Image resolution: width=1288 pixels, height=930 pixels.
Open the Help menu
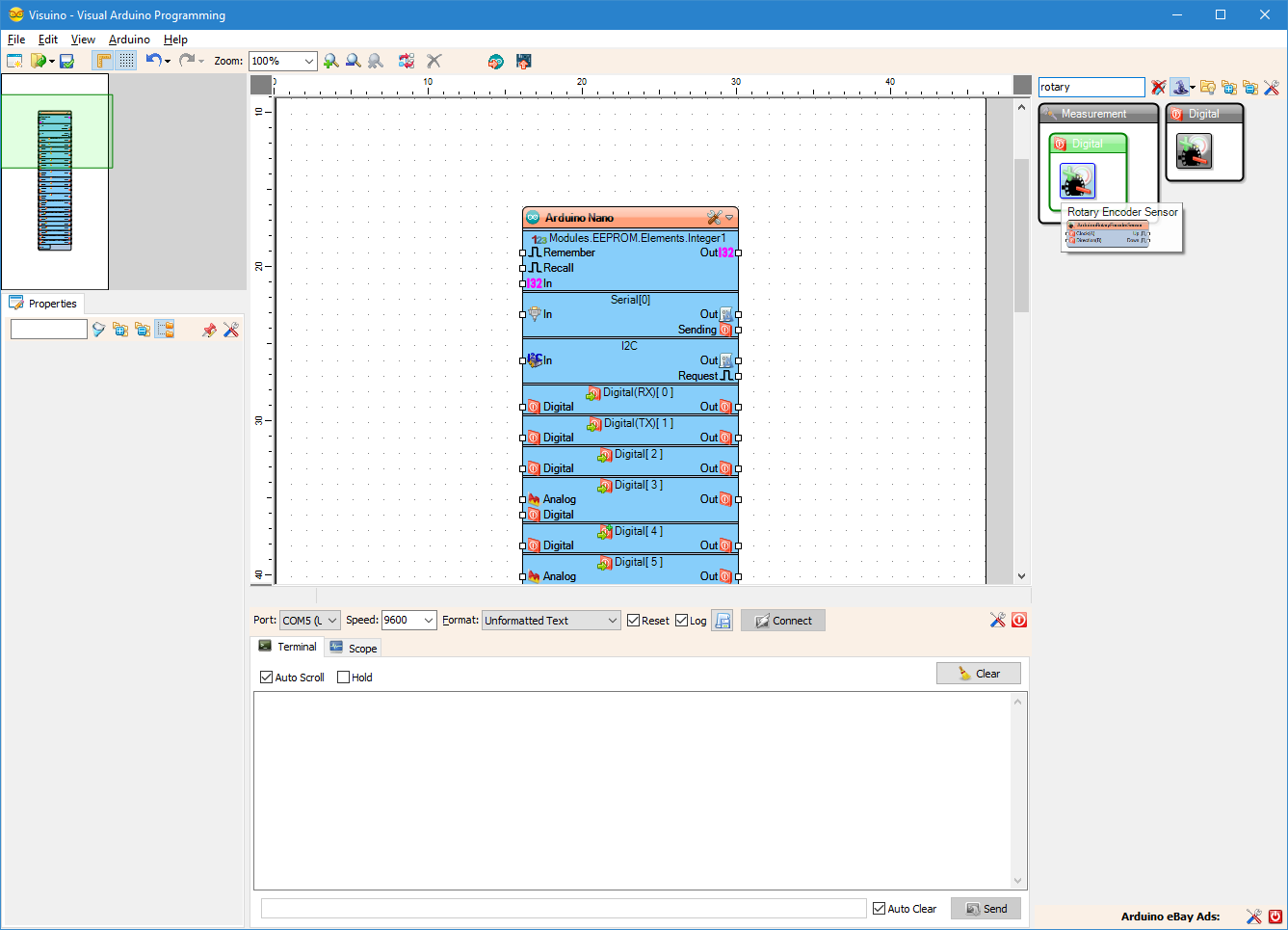(x=175, y=40)
